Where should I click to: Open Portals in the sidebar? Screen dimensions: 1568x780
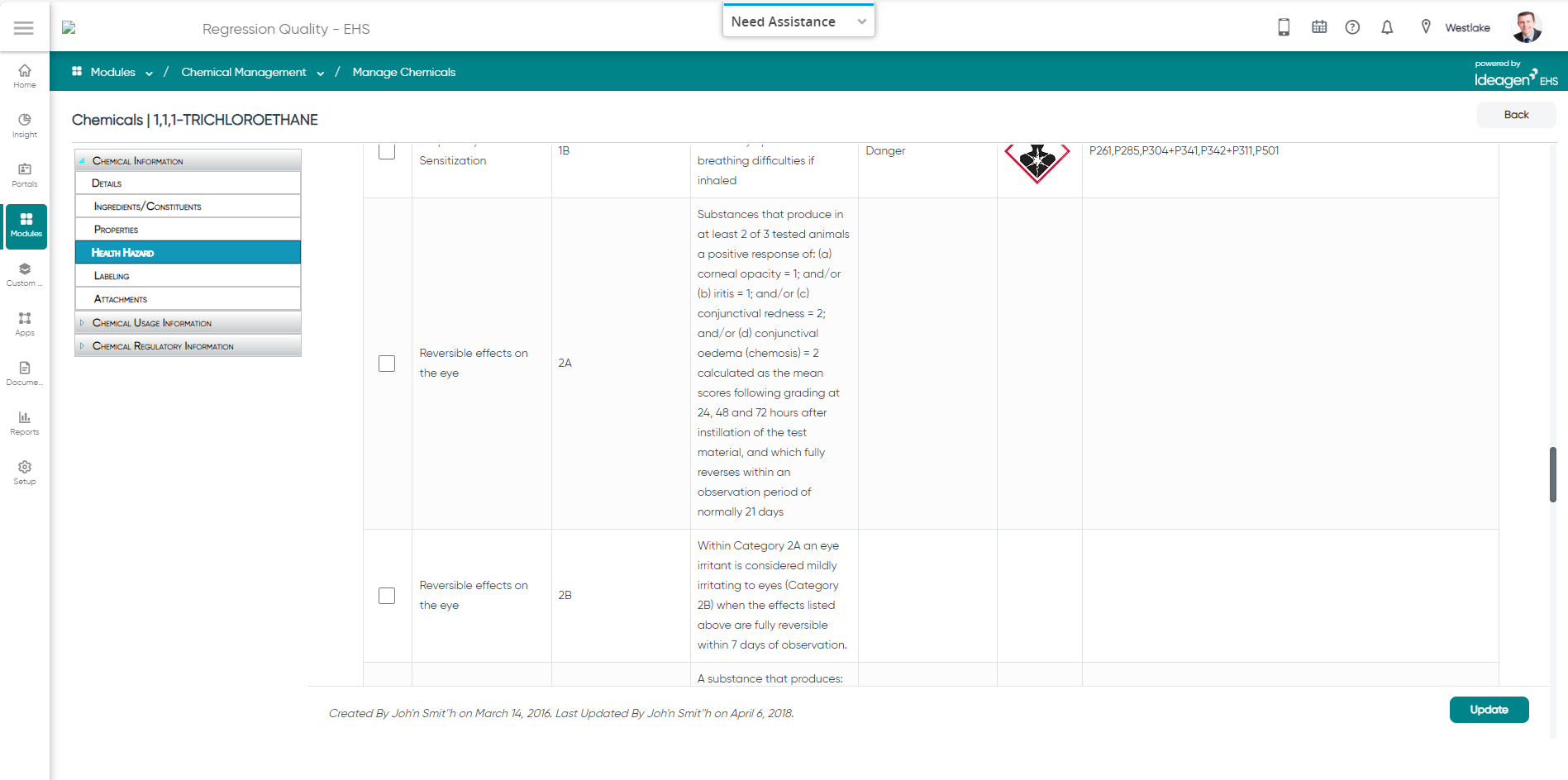(25, 175)
